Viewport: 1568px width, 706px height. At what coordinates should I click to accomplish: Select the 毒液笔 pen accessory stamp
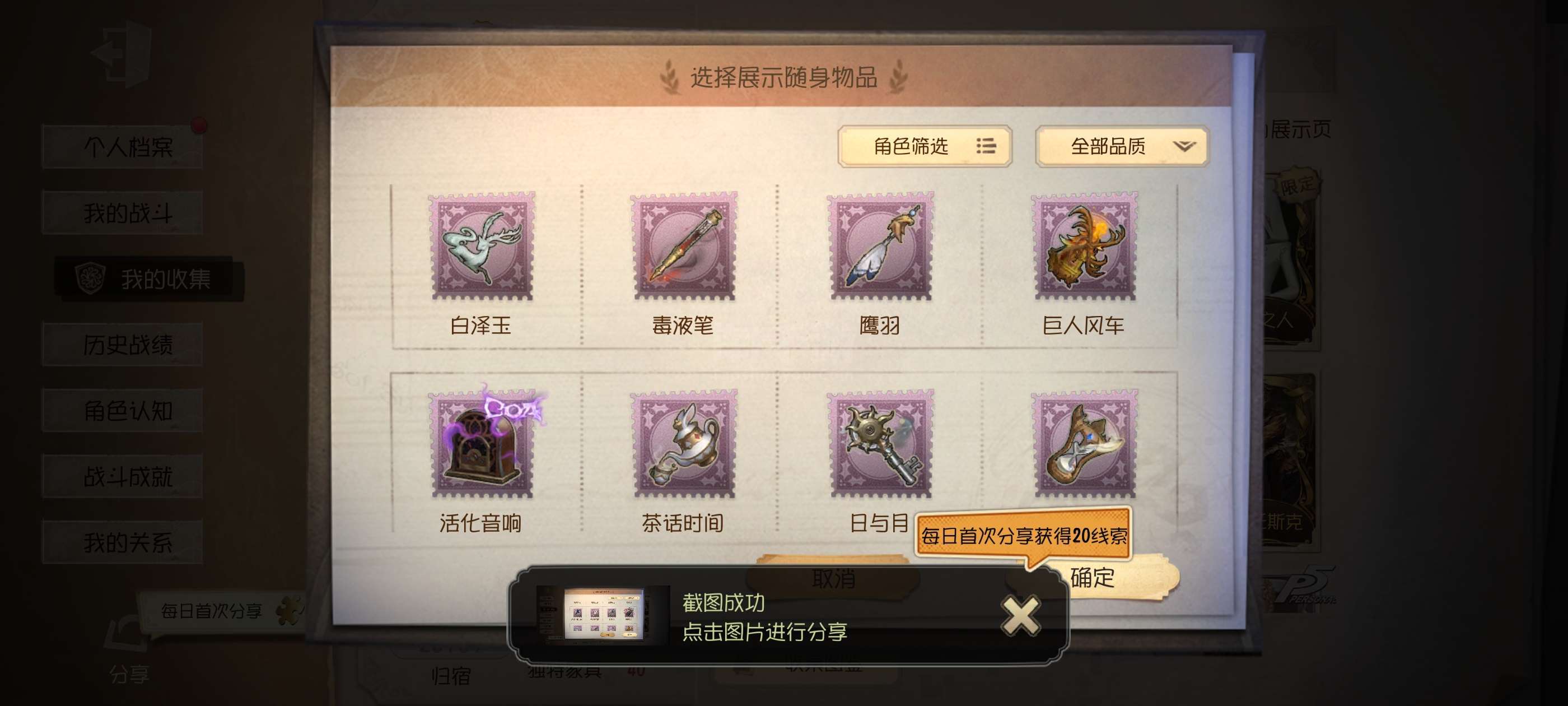[683, 247]
